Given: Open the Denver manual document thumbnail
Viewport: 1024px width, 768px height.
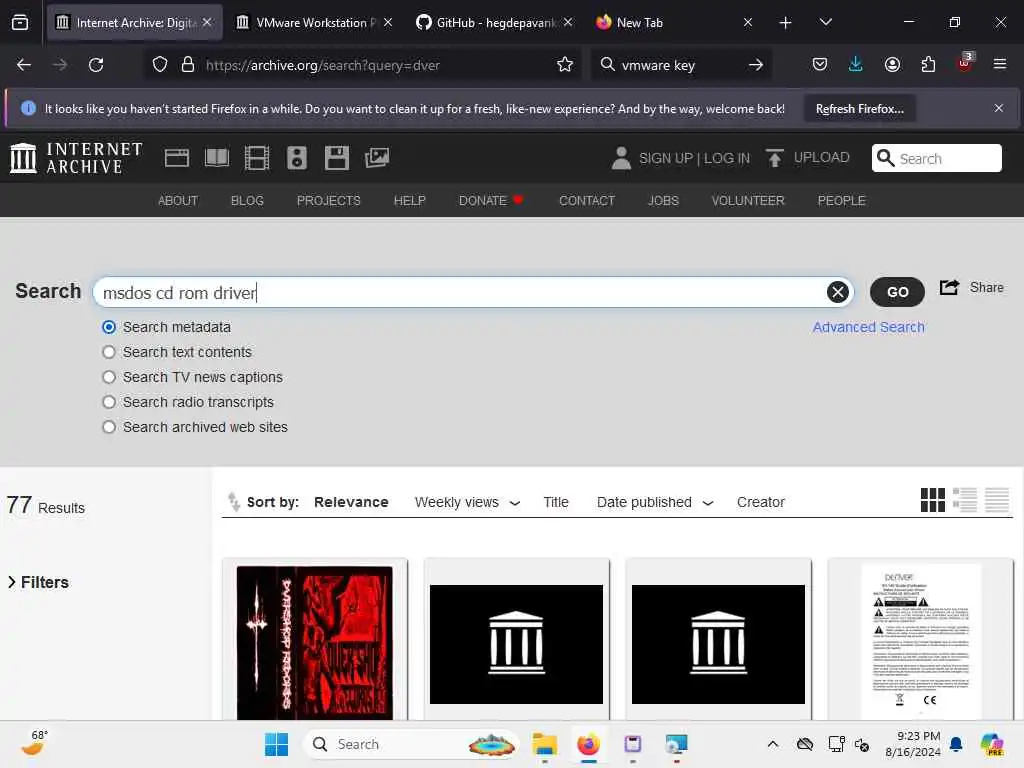Looking at the screenshot, I should 921,643.
